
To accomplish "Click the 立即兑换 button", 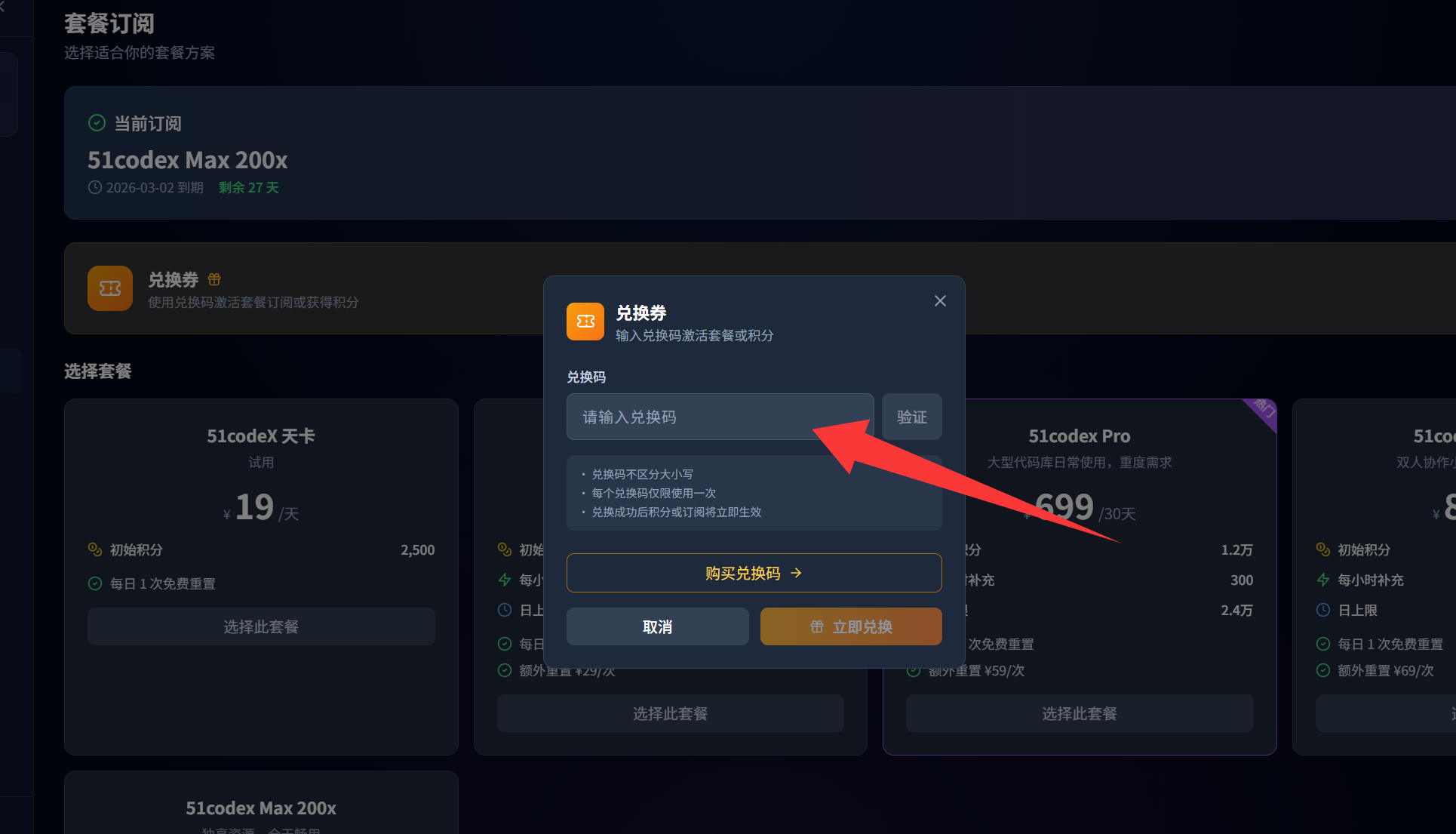I will 851,626.
